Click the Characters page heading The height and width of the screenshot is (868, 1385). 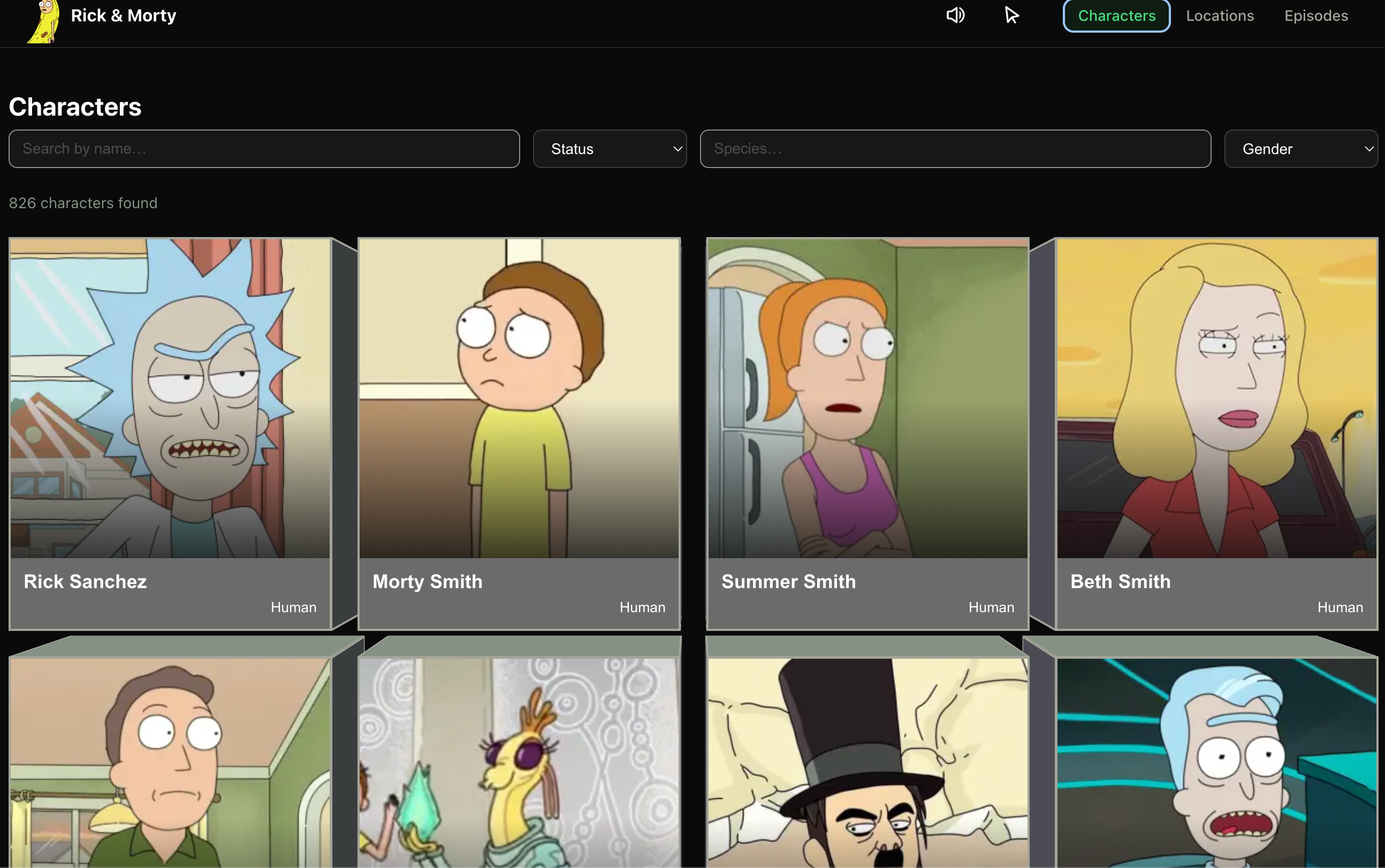tap(75, 107)
